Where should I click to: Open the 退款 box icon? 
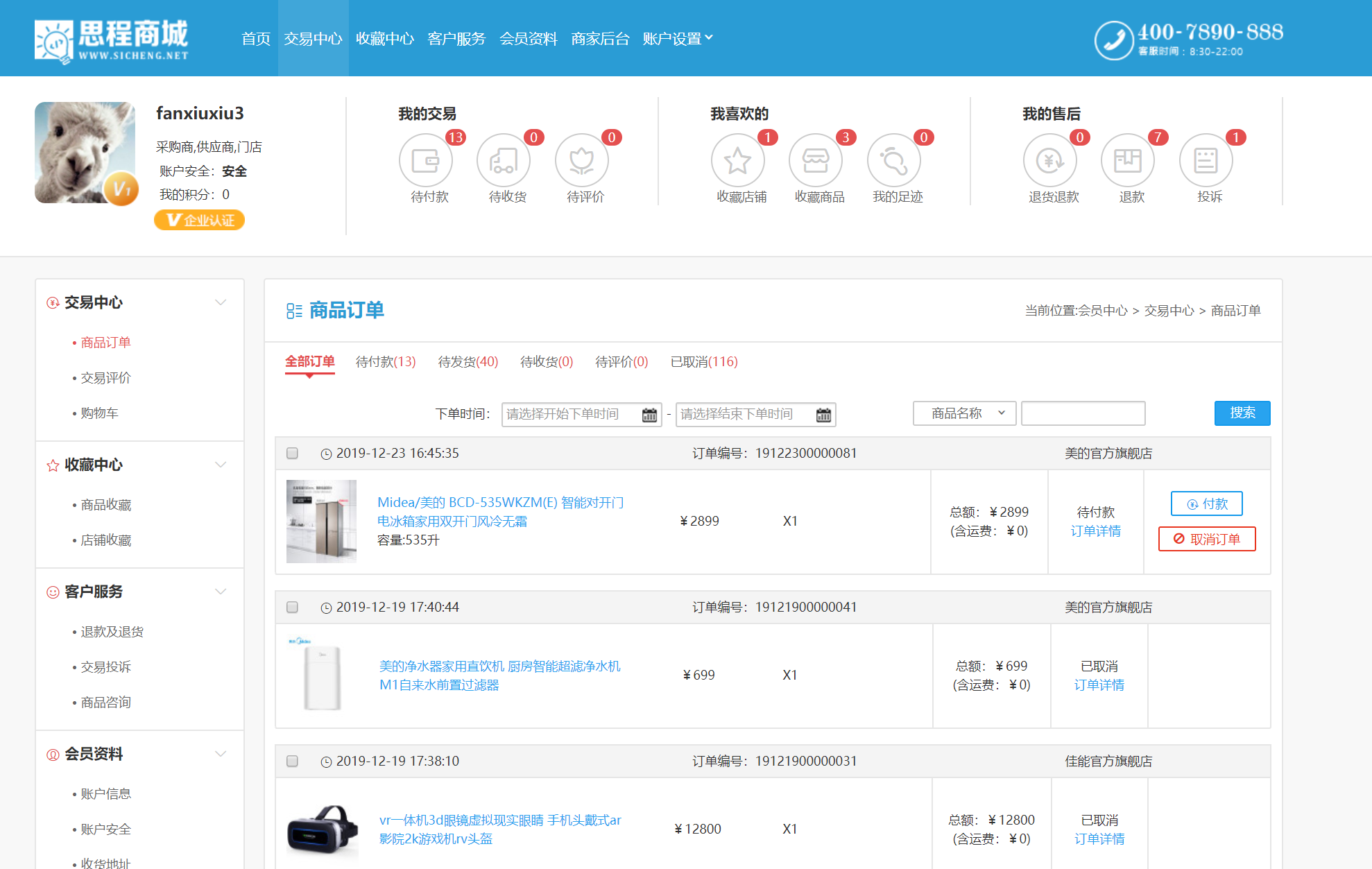[1128, 160]
